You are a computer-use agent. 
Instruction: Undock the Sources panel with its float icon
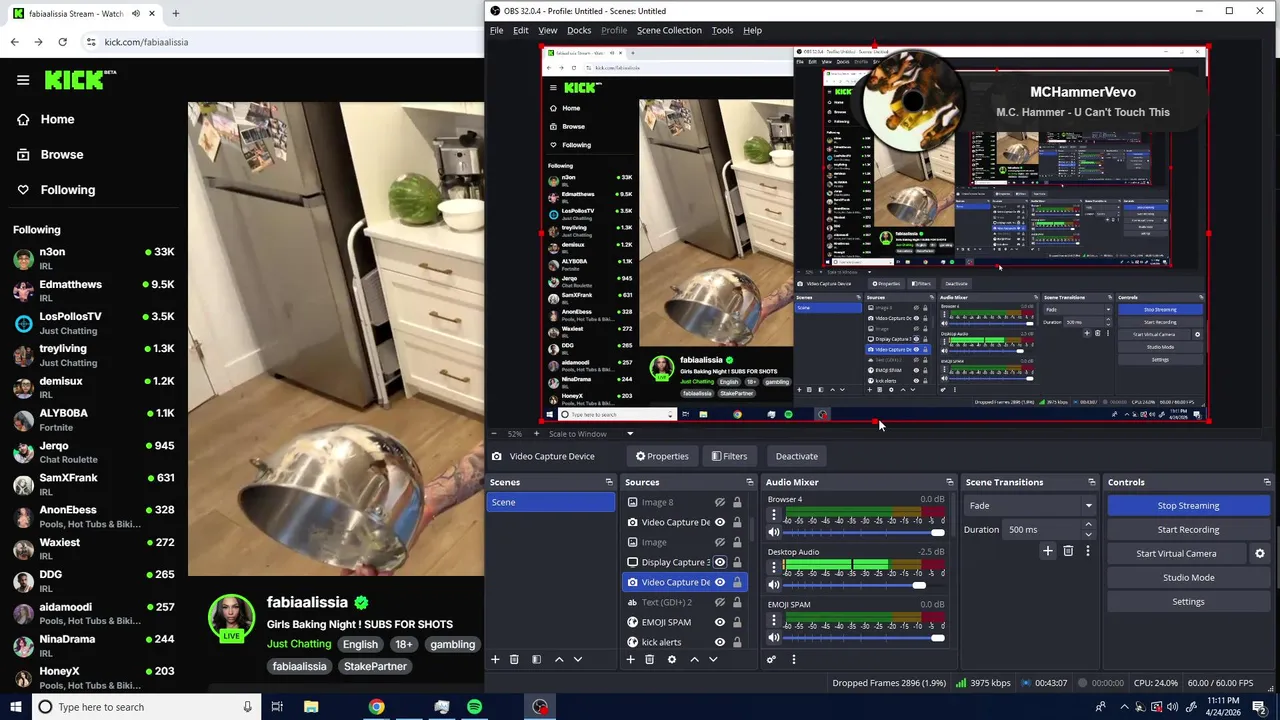pos(749,482)
